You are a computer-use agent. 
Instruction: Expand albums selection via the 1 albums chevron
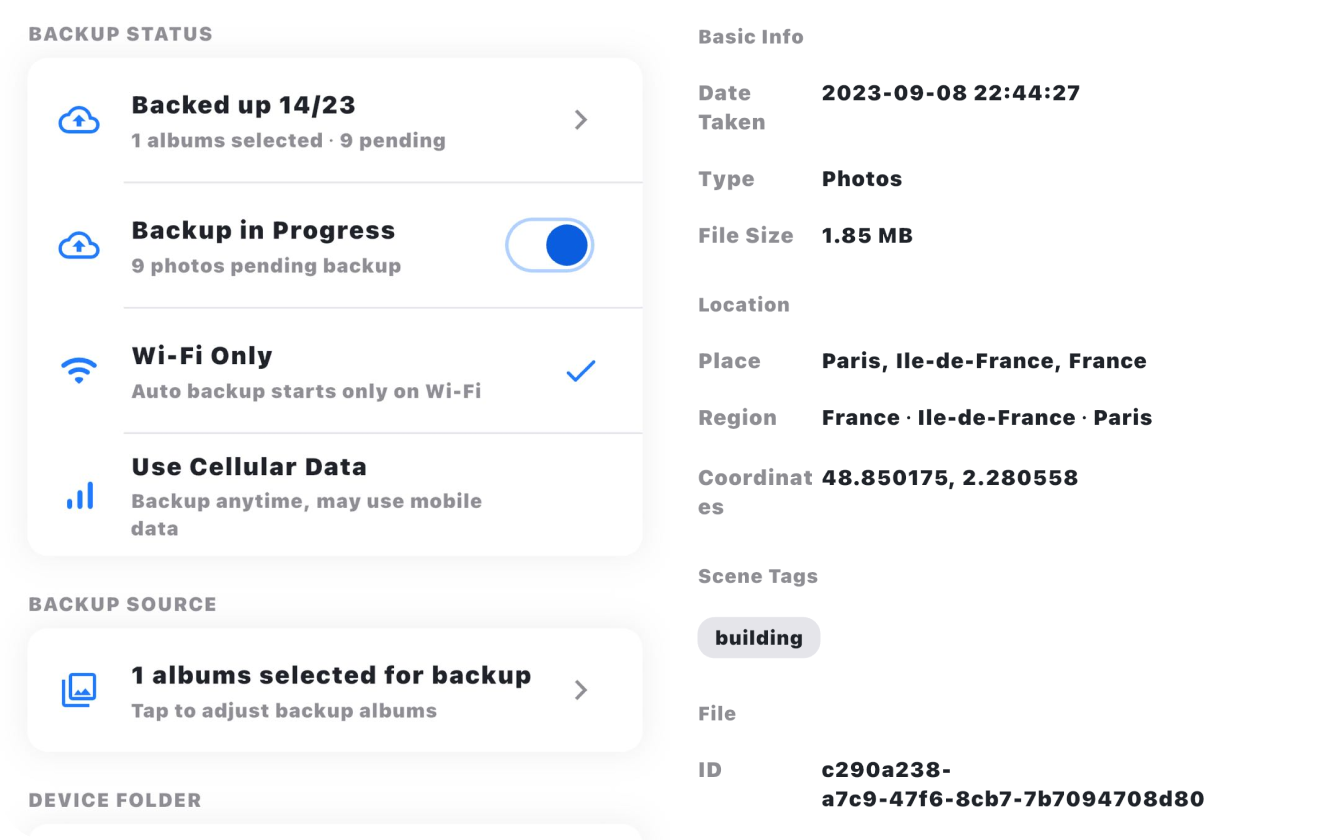pos(581,690)
